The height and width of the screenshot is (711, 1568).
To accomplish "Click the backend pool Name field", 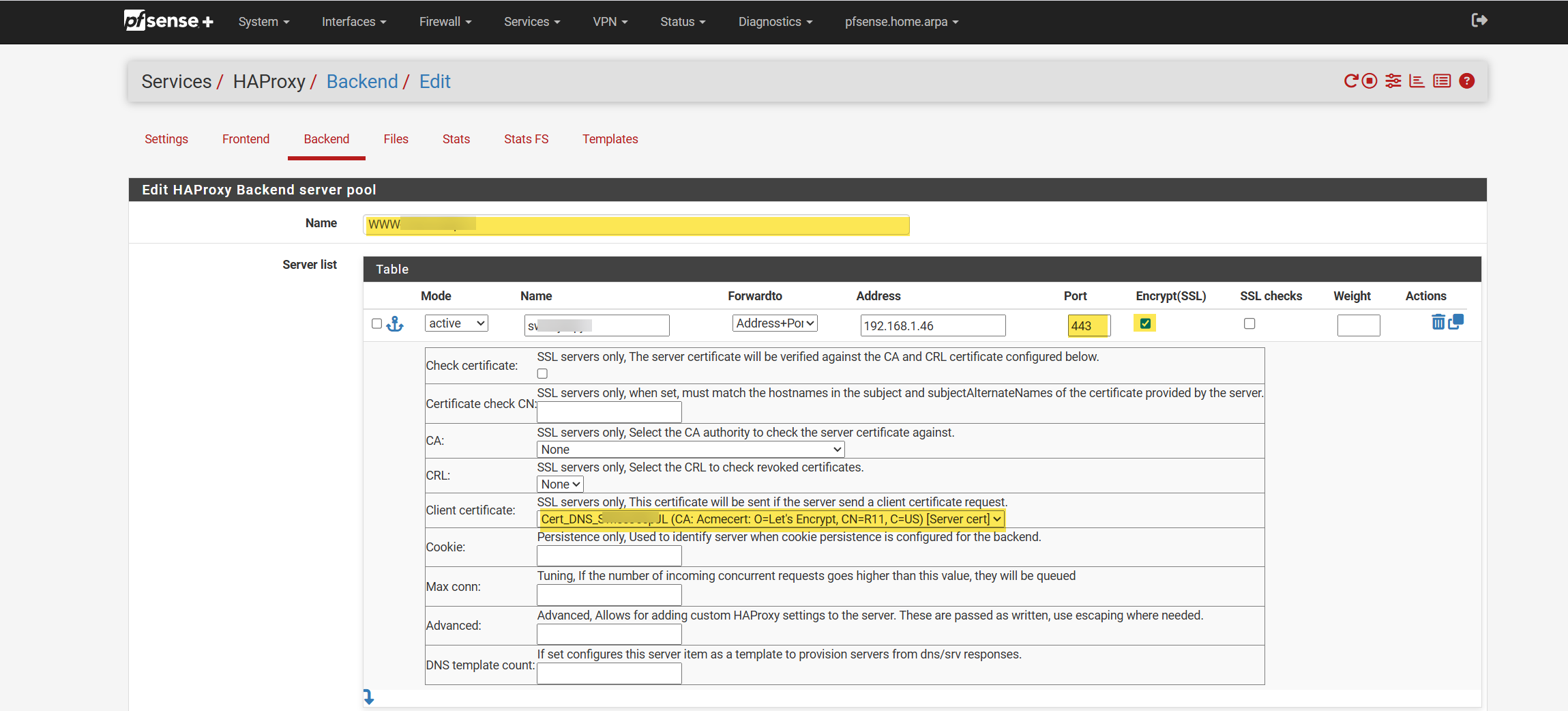I will pyautogui.click(x=636, y=224).
